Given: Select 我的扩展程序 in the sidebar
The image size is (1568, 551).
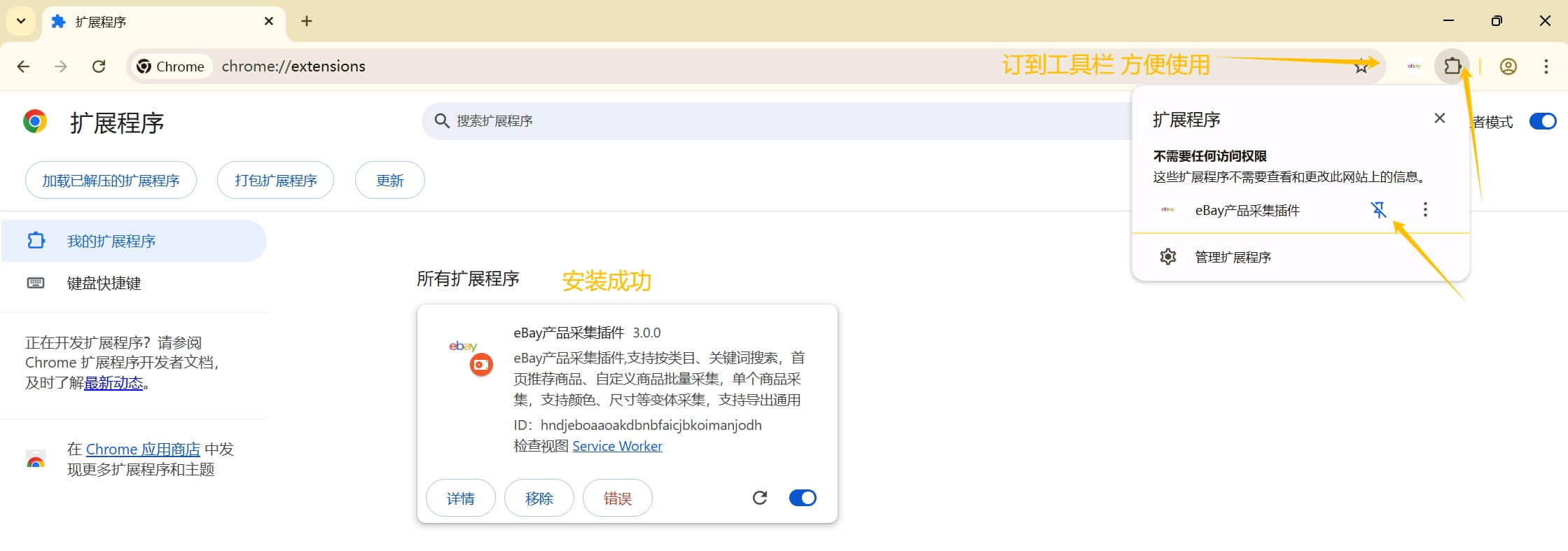Looking at the screenshot, I should tap(133, 241).
